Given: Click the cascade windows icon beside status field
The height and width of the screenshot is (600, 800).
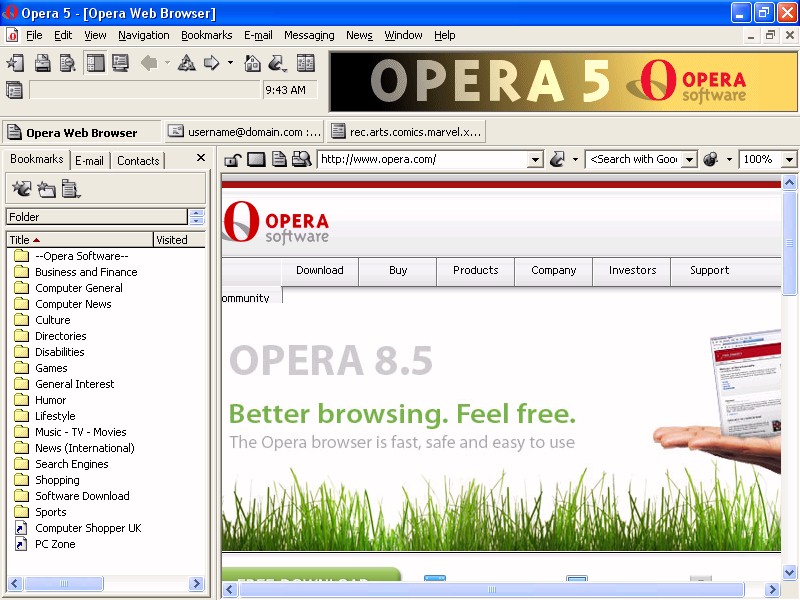Looking at the screenshot, I should [x=14, y=90].
